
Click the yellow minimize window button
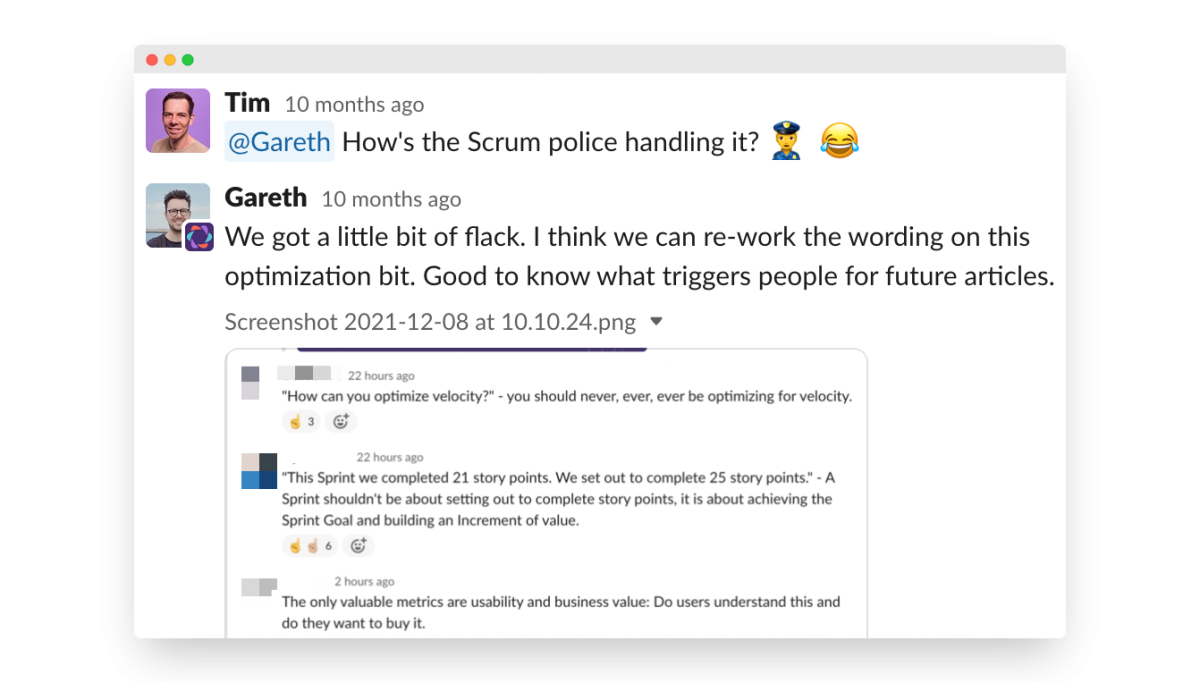(x=170, y=60)
